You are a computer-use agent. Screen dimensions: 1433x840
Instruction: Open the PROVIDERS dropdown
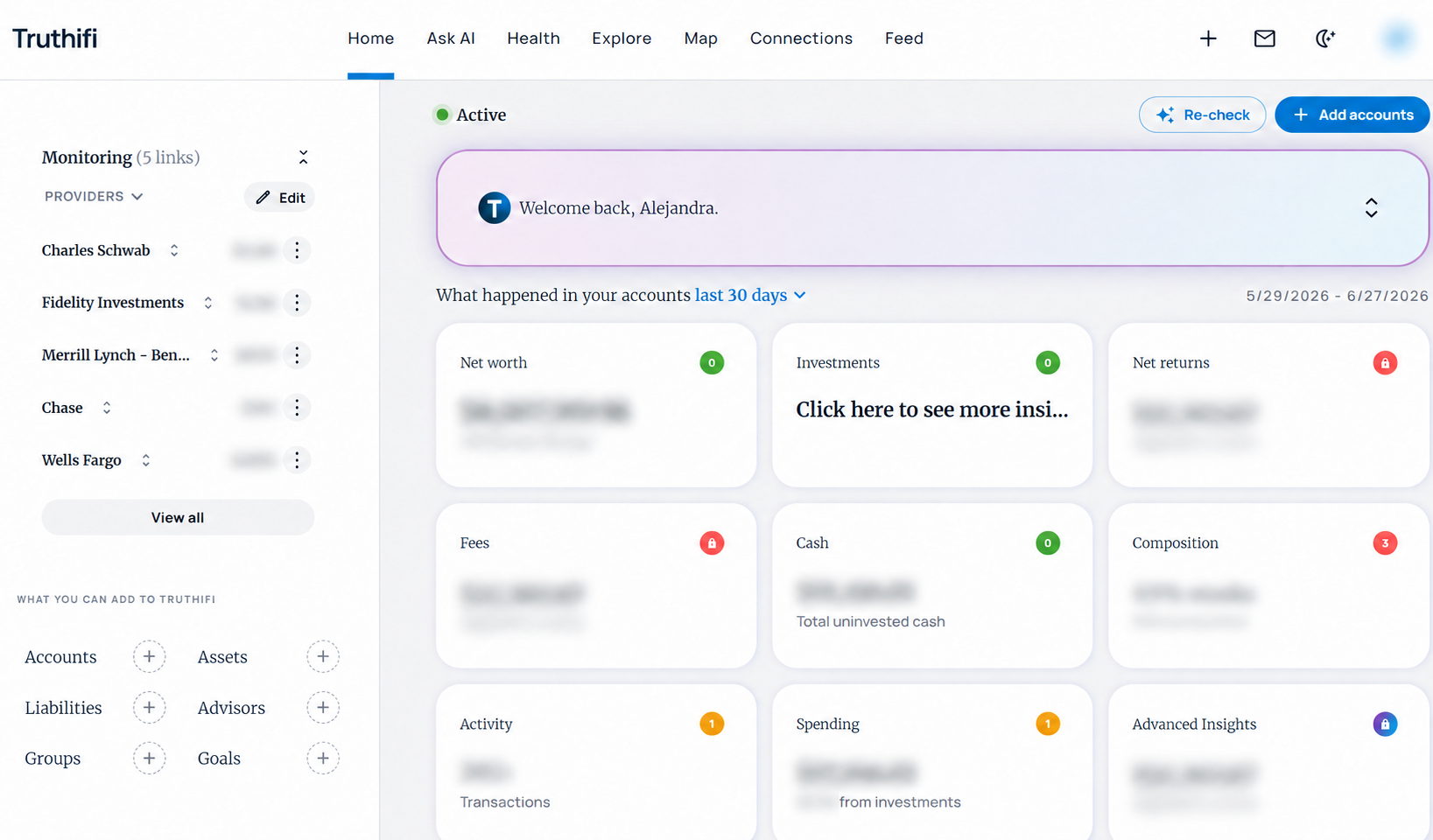pyautogui.click(x=94, y=197)
